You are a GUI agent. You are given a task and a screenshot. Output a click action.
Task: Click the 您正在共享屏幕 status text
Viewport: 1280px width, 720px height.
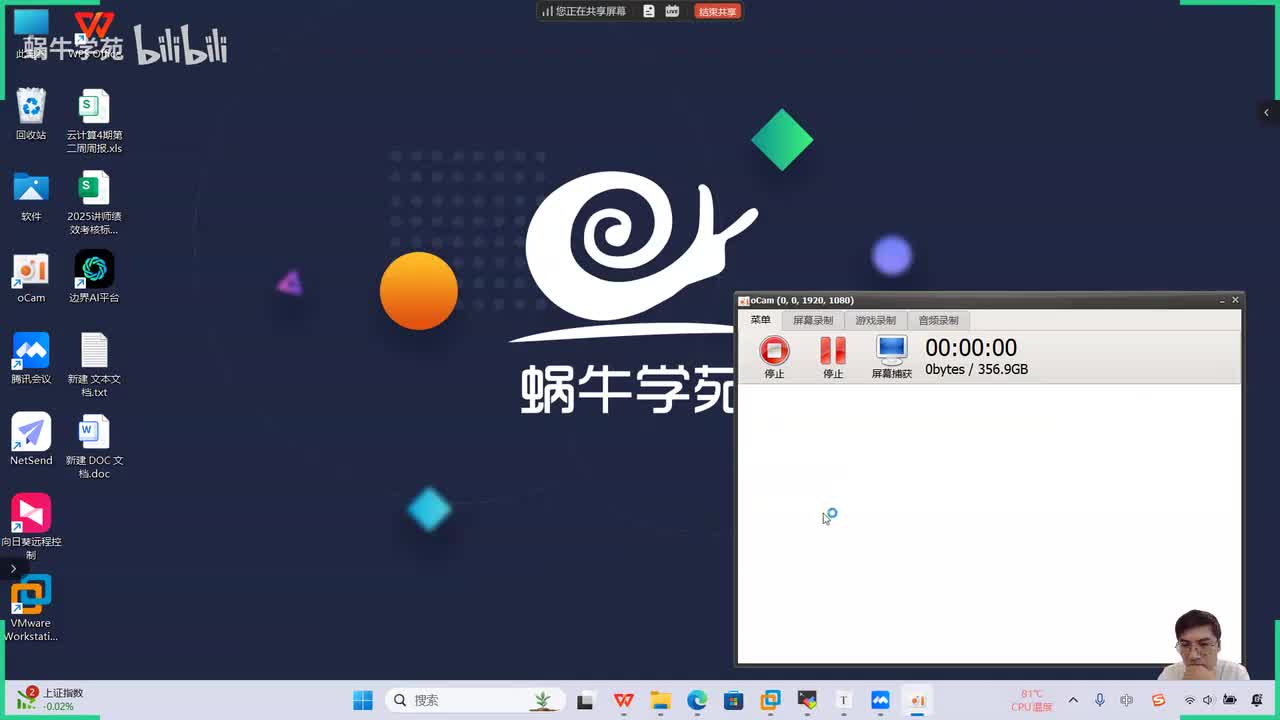[590, 12]
